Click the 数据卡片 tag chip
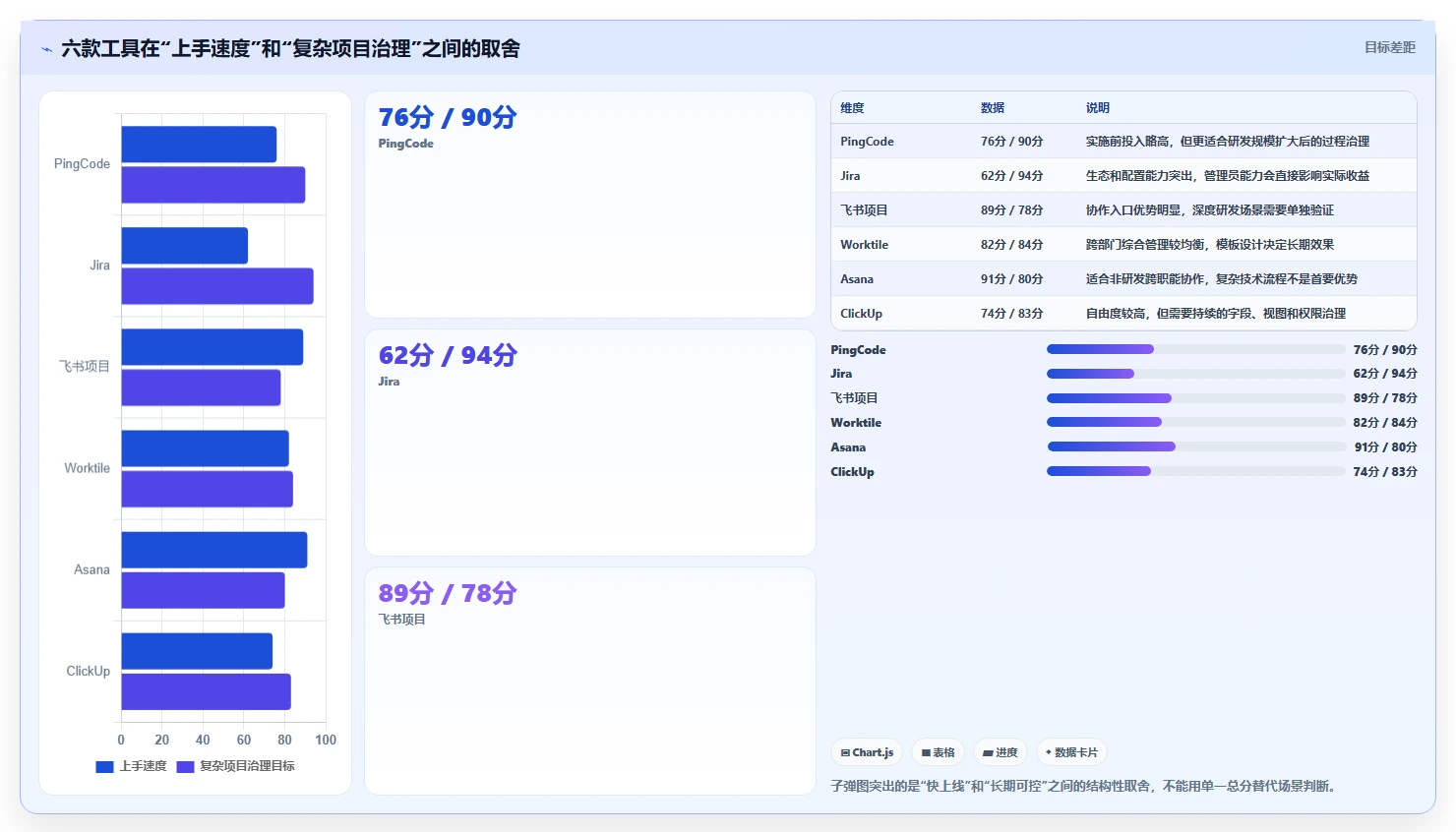The width and height of the screenshot is (1456, 832). pyautogui.click(x=1071, y=752)
